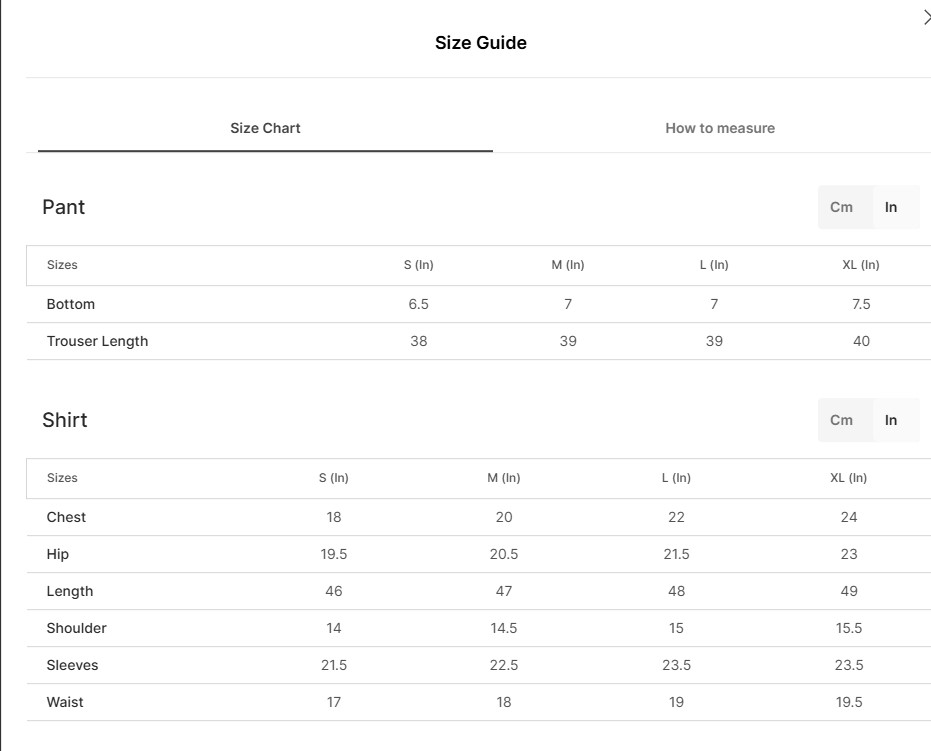This screenshot has width=931, height=751.
Task: Switch Pant measurements to Cm
Action: pos(842,207)
